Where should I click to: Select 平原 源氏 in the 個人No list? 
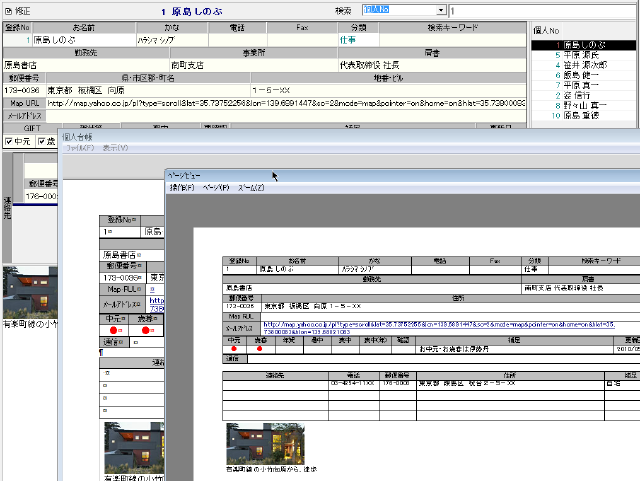(583, 55)
